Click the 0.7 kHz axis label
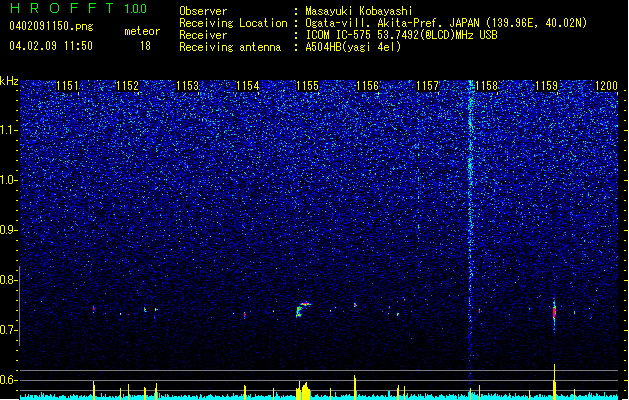The width and height of the screenshot is (629, 400). 9,330
